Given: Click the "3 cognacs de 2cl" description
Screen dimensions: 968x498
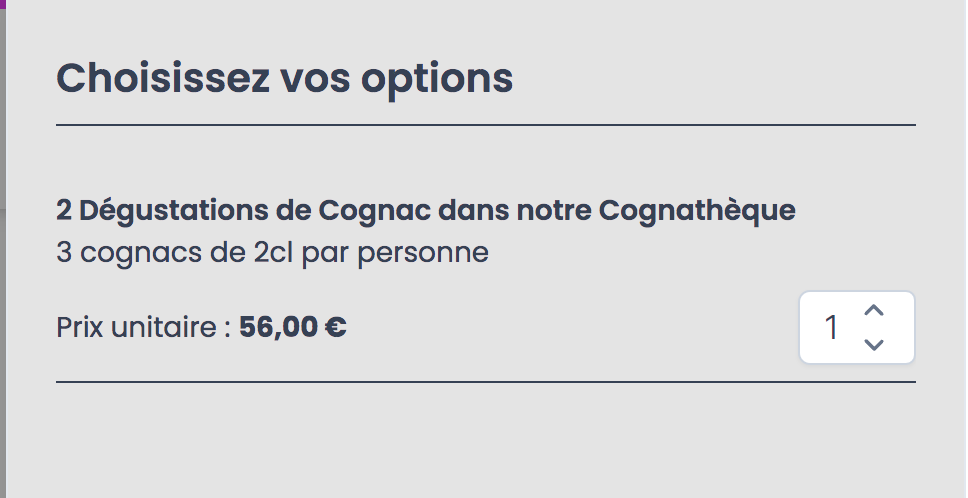Looking at the screenshot, I should click(x=175, y=252).
